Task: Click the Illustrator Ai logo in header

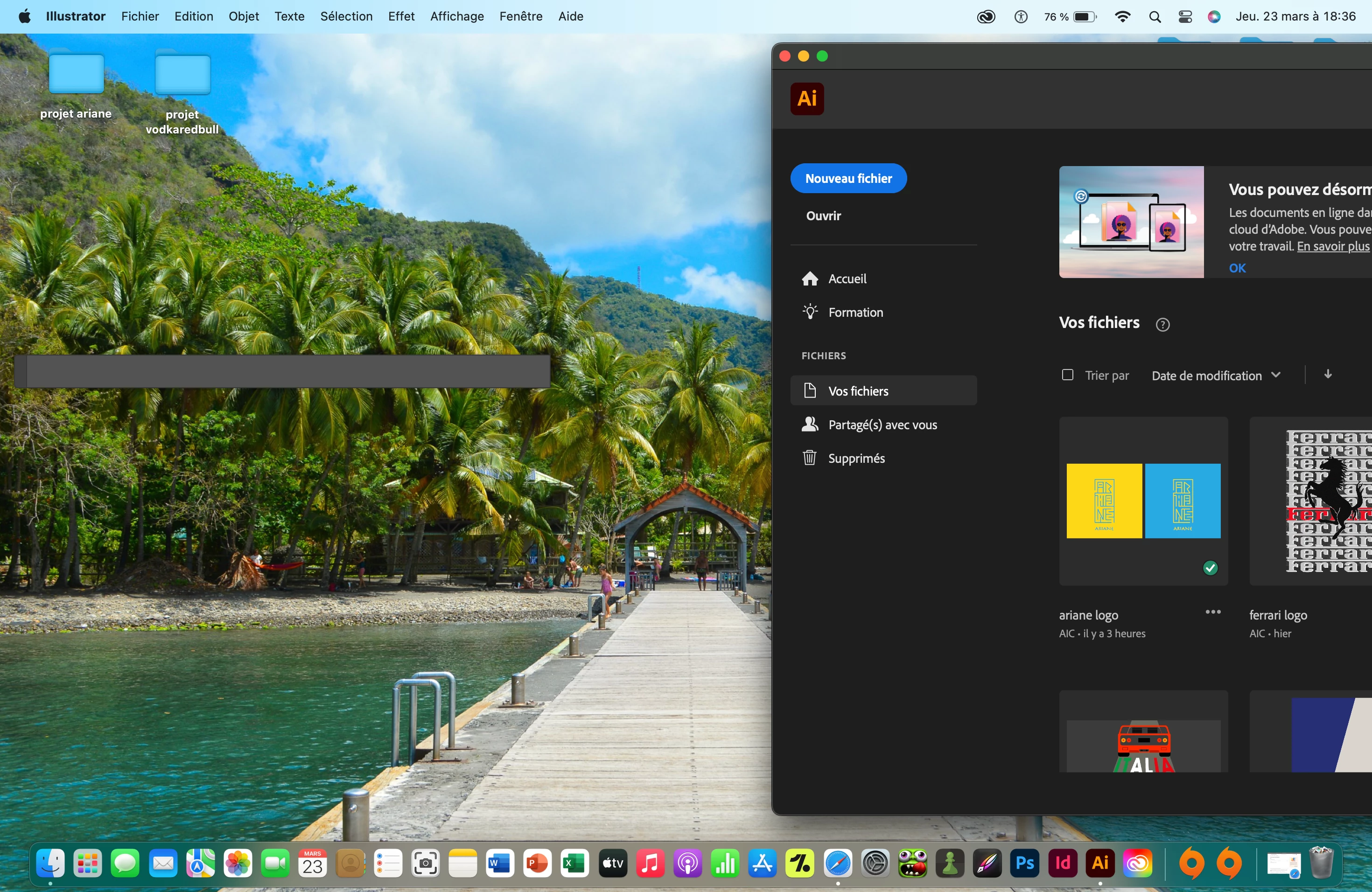Action: pos(807,98)
